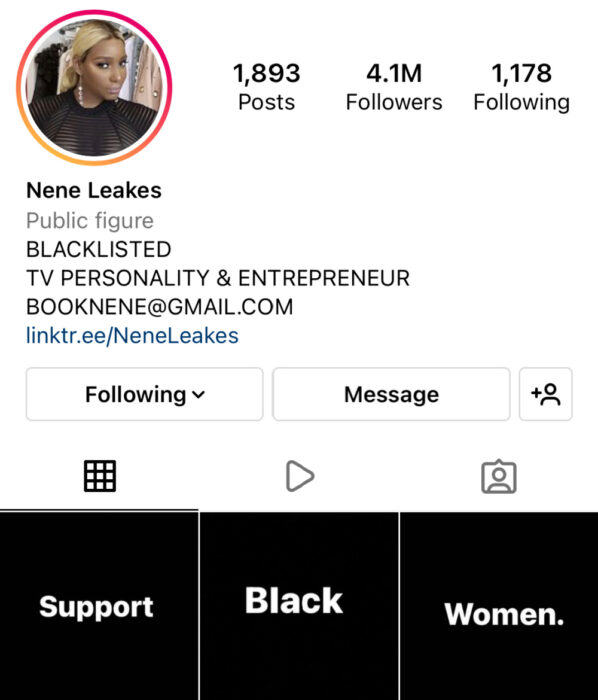Open the 'Black' post thumbnail
This screenshot has width=598, height=700.
[x=299, y=606]
